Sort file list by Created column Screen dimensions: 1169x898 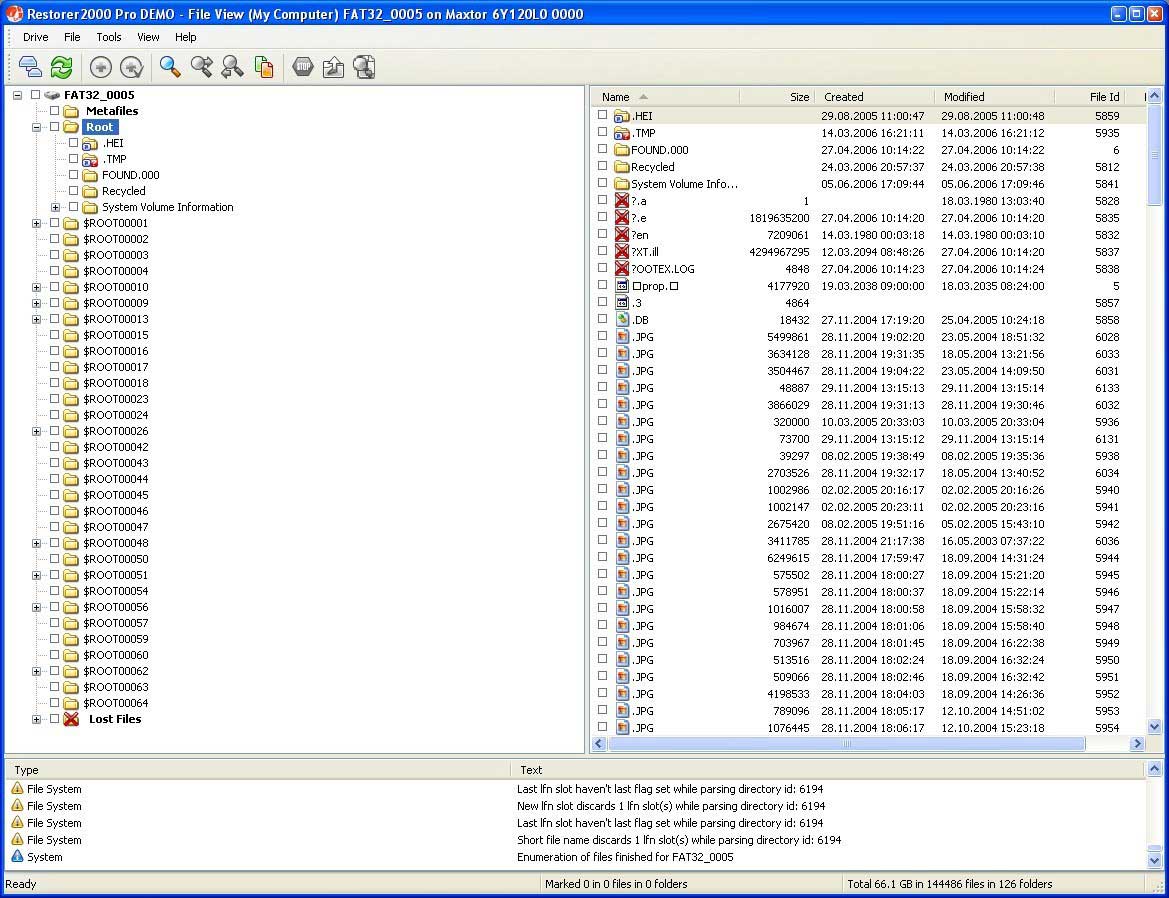[x=875, y=97]
